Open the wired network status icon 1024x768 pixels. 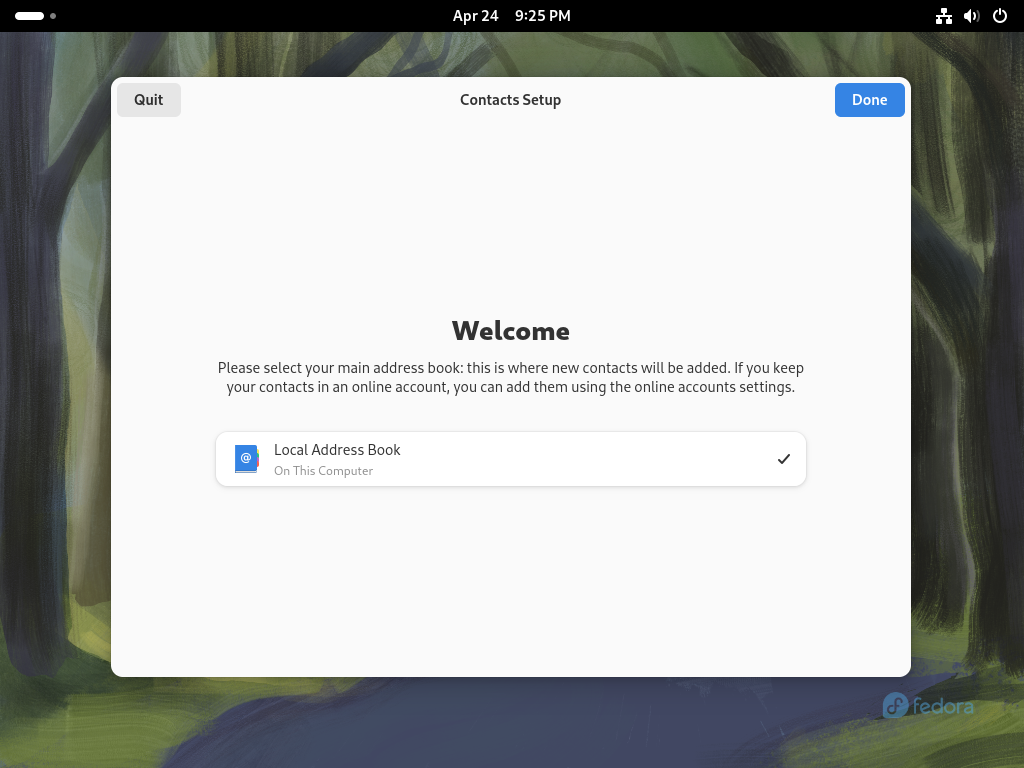pyautogui.click(x=943, y=16)
